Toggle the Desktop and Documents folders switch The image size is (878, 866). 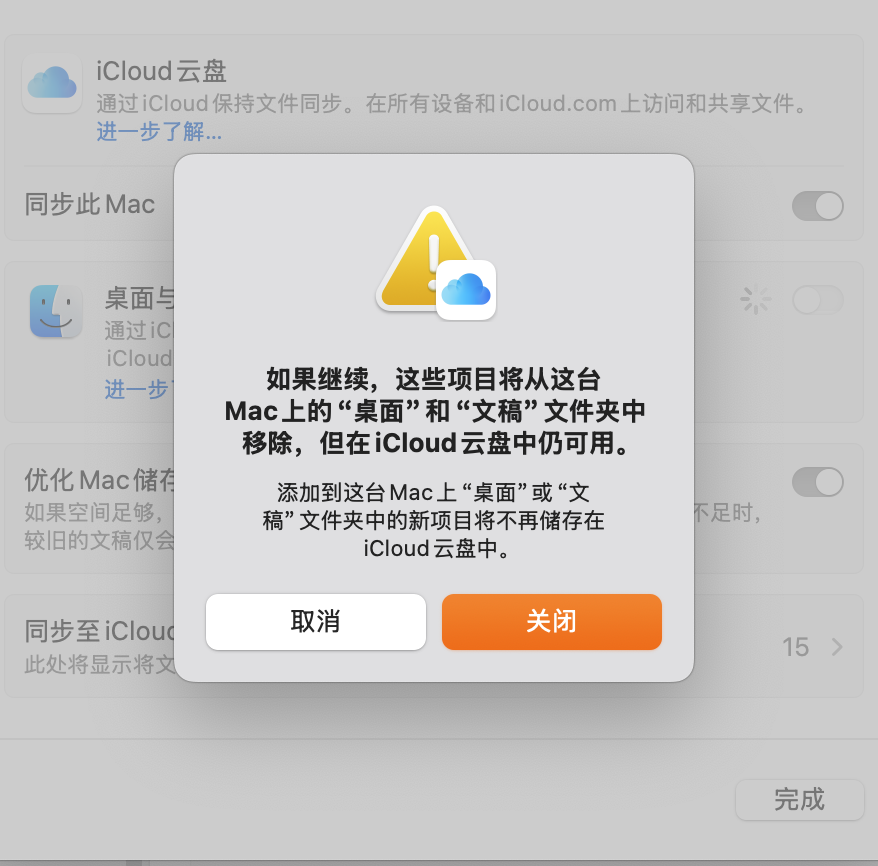pyautogui.click(x=818, y=300)
